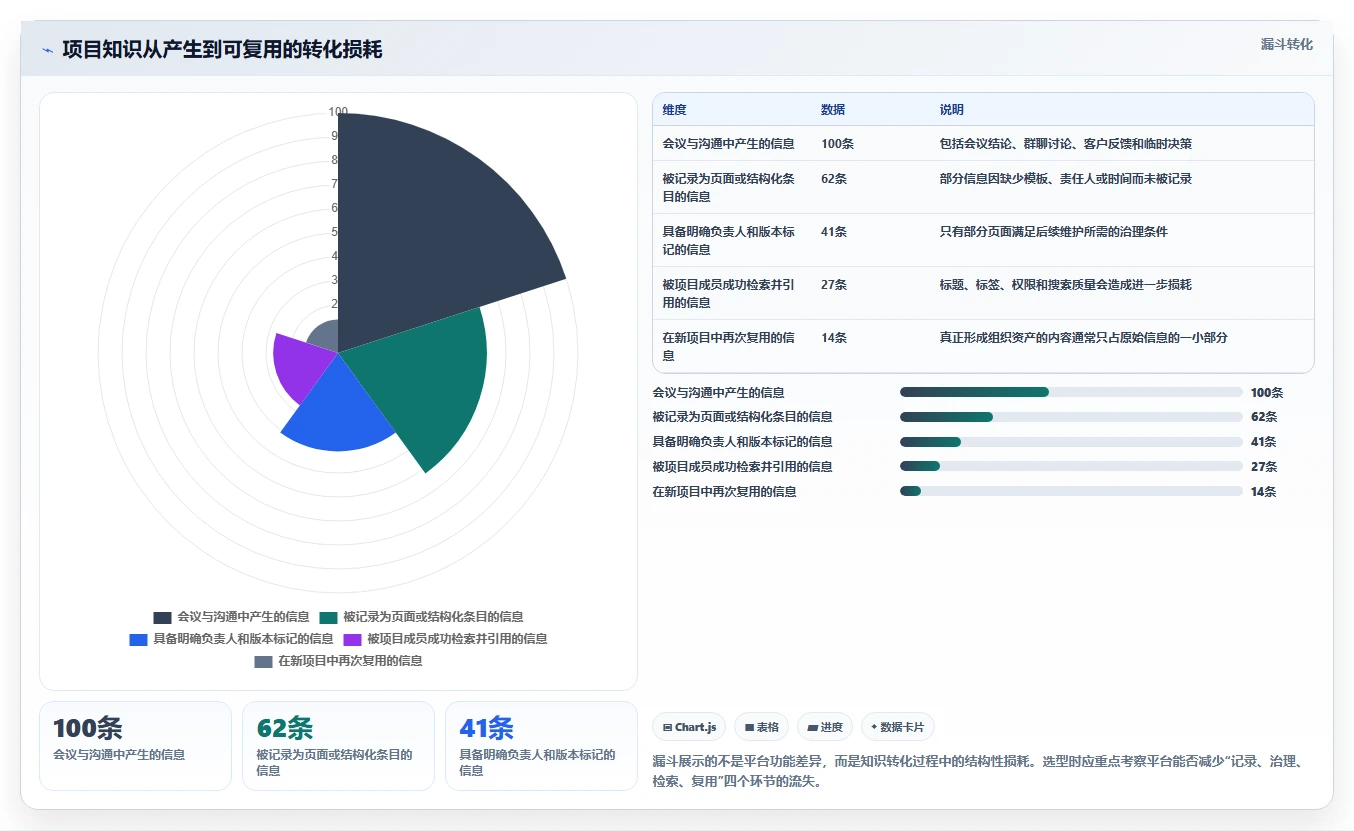Click the 进度 tag
The width and height of the screenshot is (1354, 831).
825,727
